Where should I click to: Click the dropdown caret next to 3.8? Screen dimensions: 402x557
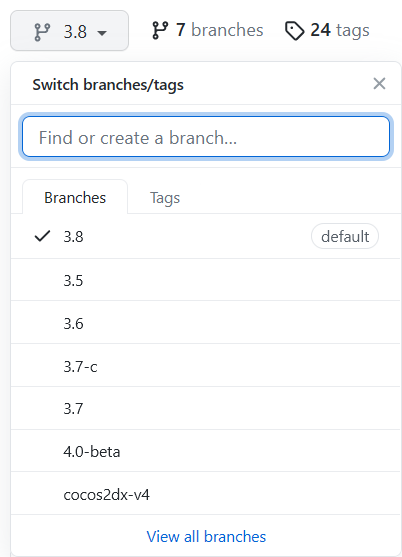pos(102,33)
